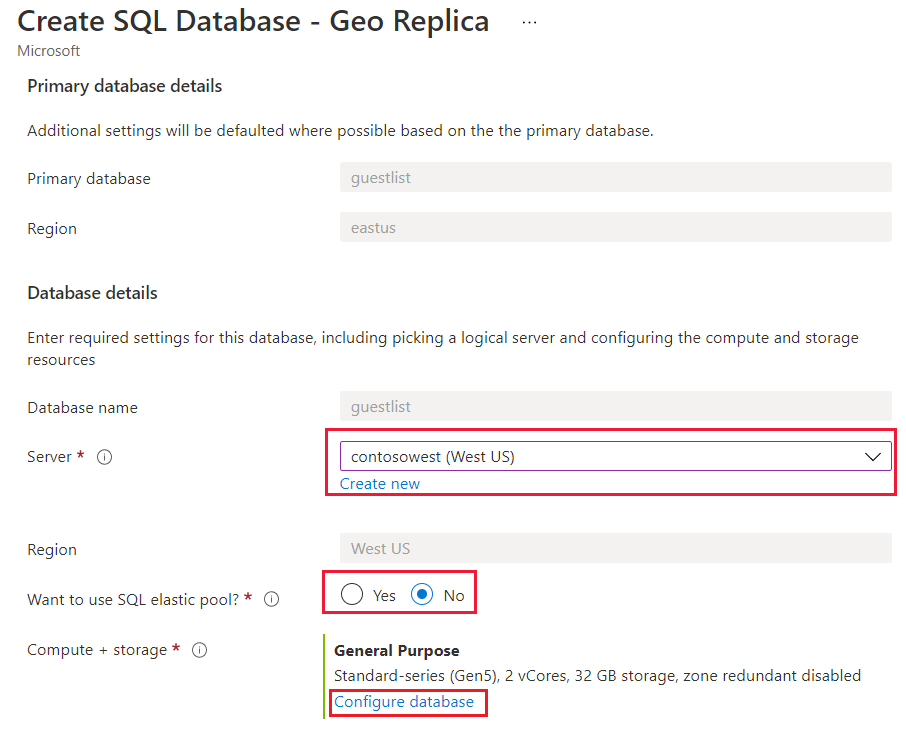Viewport: 906px width, 731px height.
Task: Select Yes for SQL elastic pool
Action: tap(352, 595)
